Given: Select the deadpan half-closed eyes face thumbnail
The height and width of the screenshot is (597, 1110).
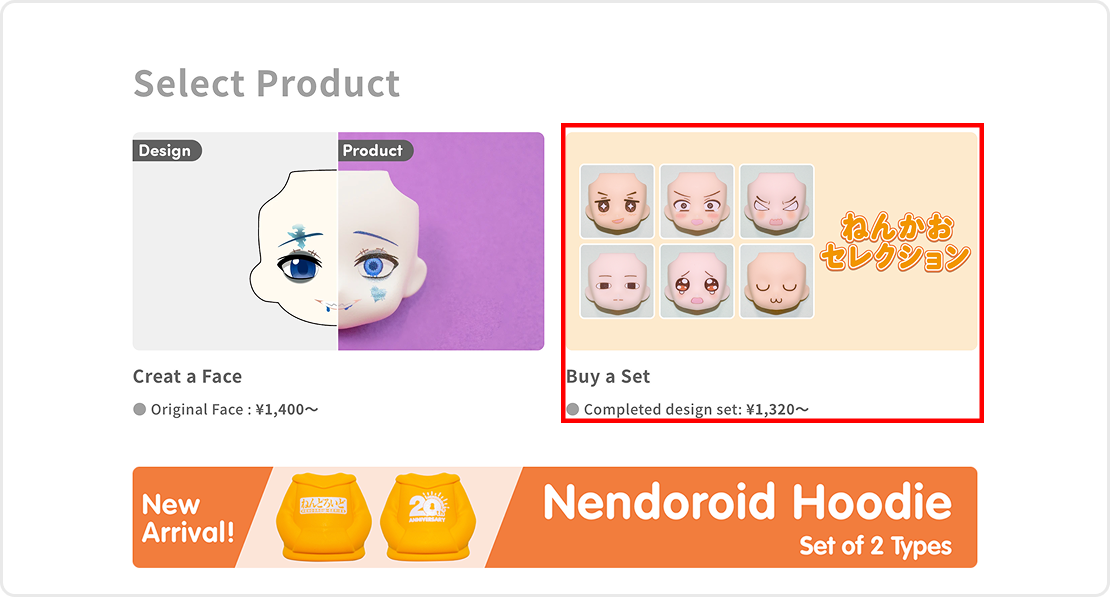Looking at the screenshot, I should [617, 281].
